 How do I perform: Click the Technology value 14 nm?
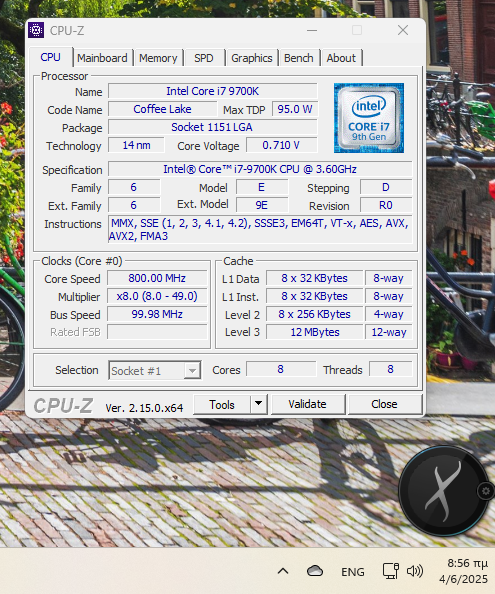(136, 145)
